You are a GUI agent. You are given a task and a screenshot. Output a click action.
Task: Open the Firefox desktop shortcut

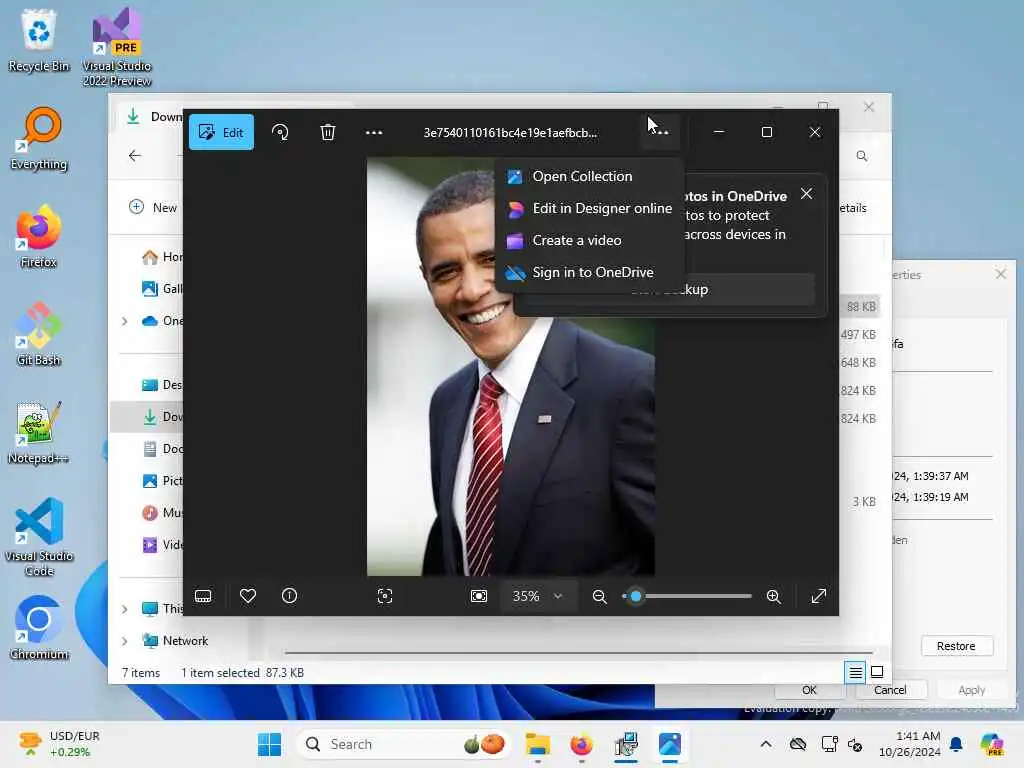[x=39, y=236]
